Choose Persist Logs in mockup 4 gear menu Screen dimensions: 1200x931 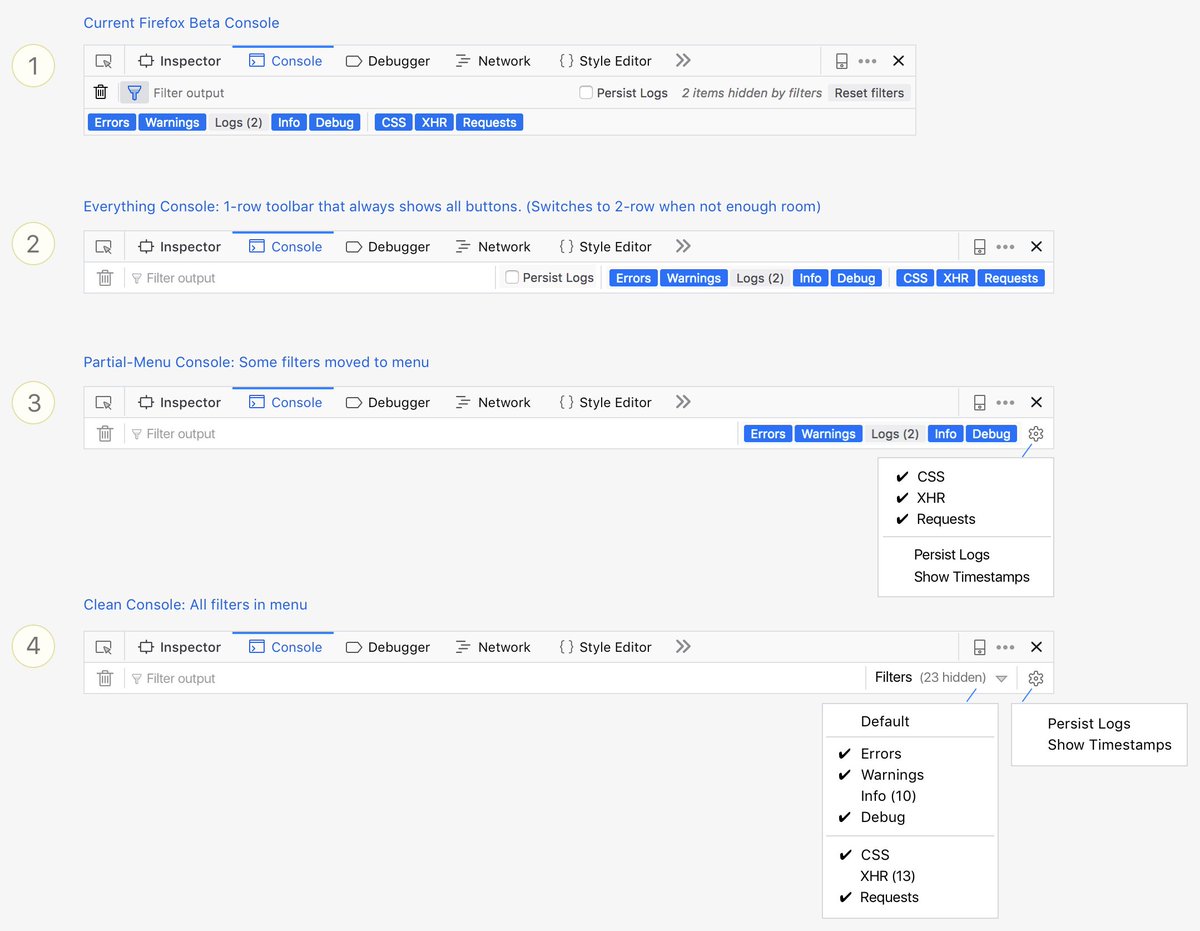1089,724
